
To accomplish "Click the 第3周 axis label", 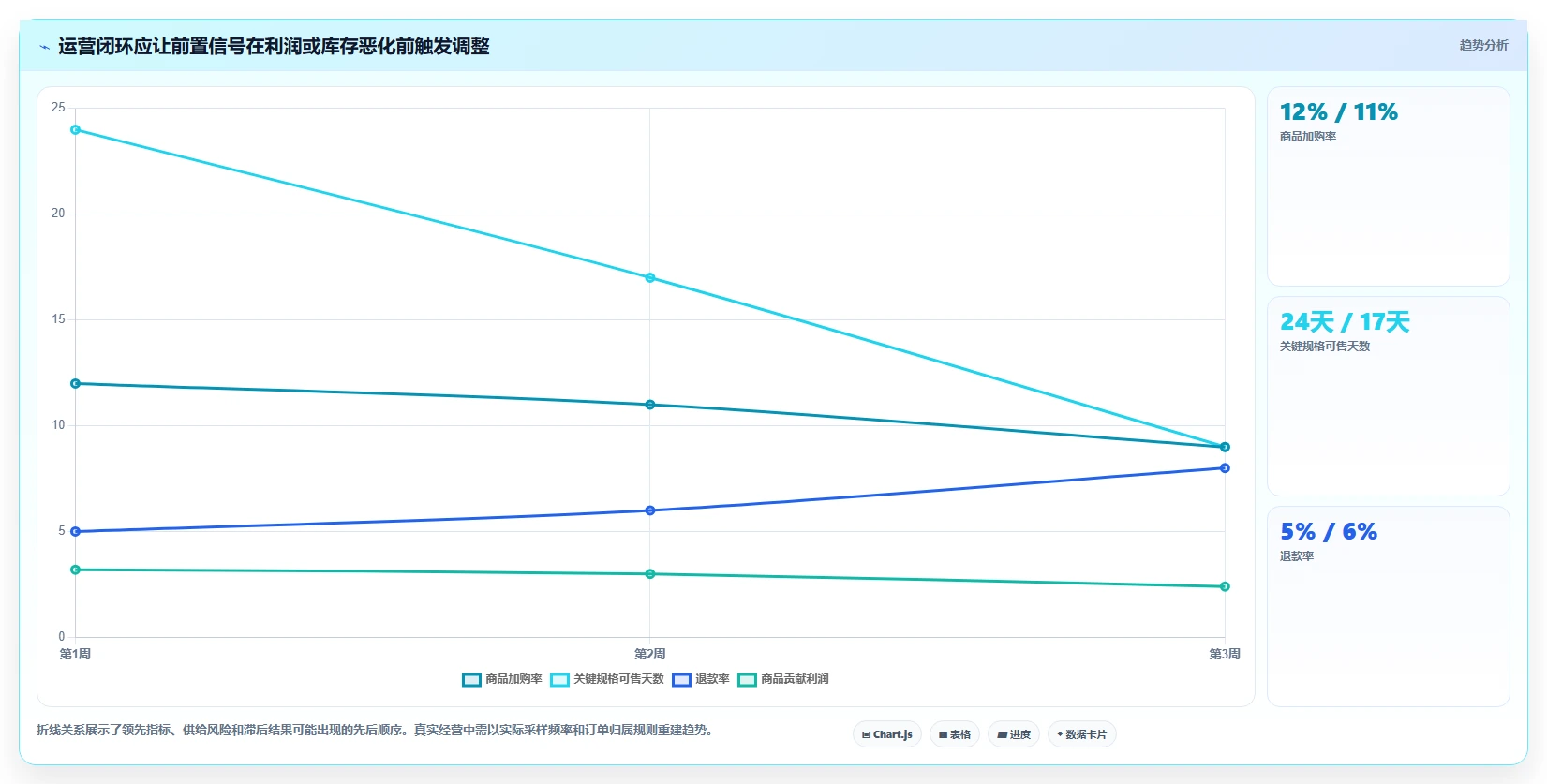I will point(1224,654).
